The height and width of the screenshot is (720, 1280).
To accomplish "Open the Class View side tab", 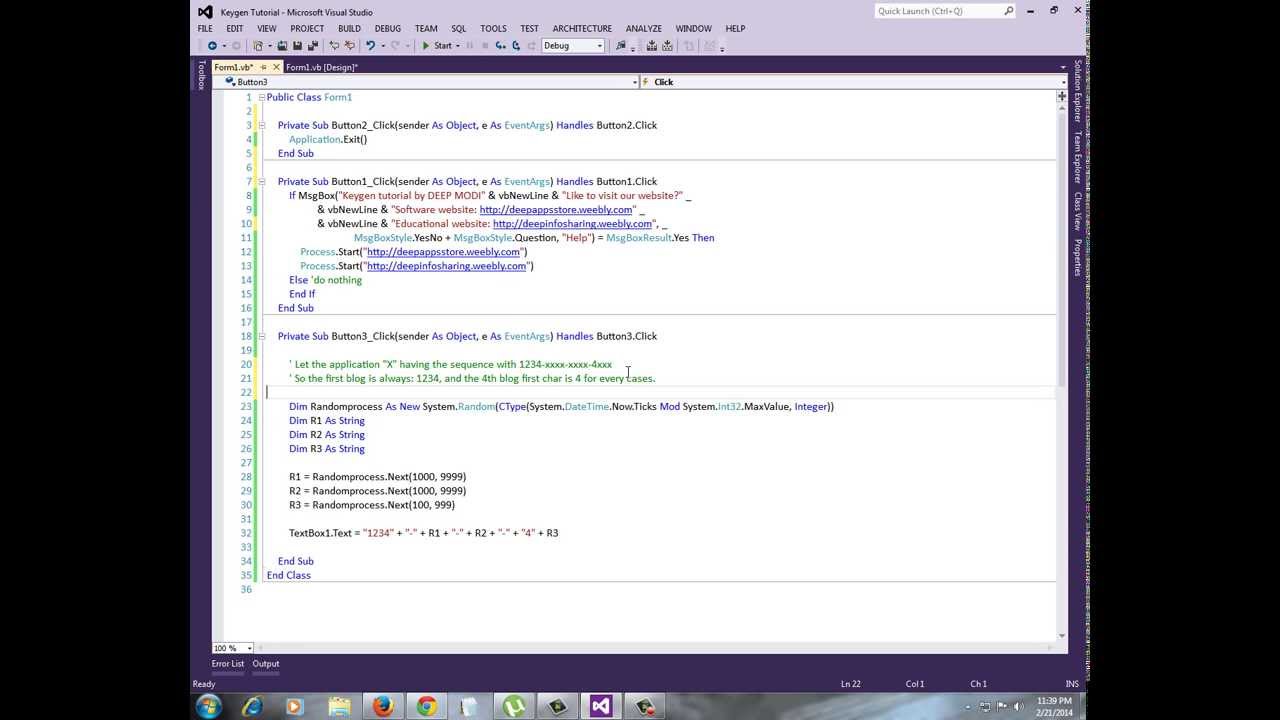I will tap(1078, 210).
